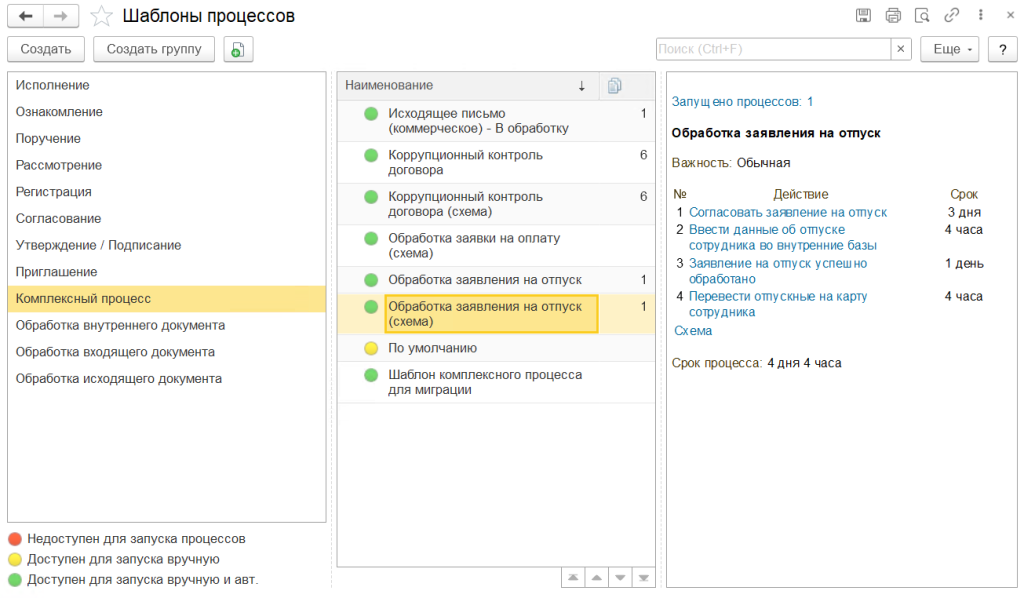This screenshot has width=1024, height=598.
Task: Click in the Поиск search field
Action: click(x=772, y=49)
